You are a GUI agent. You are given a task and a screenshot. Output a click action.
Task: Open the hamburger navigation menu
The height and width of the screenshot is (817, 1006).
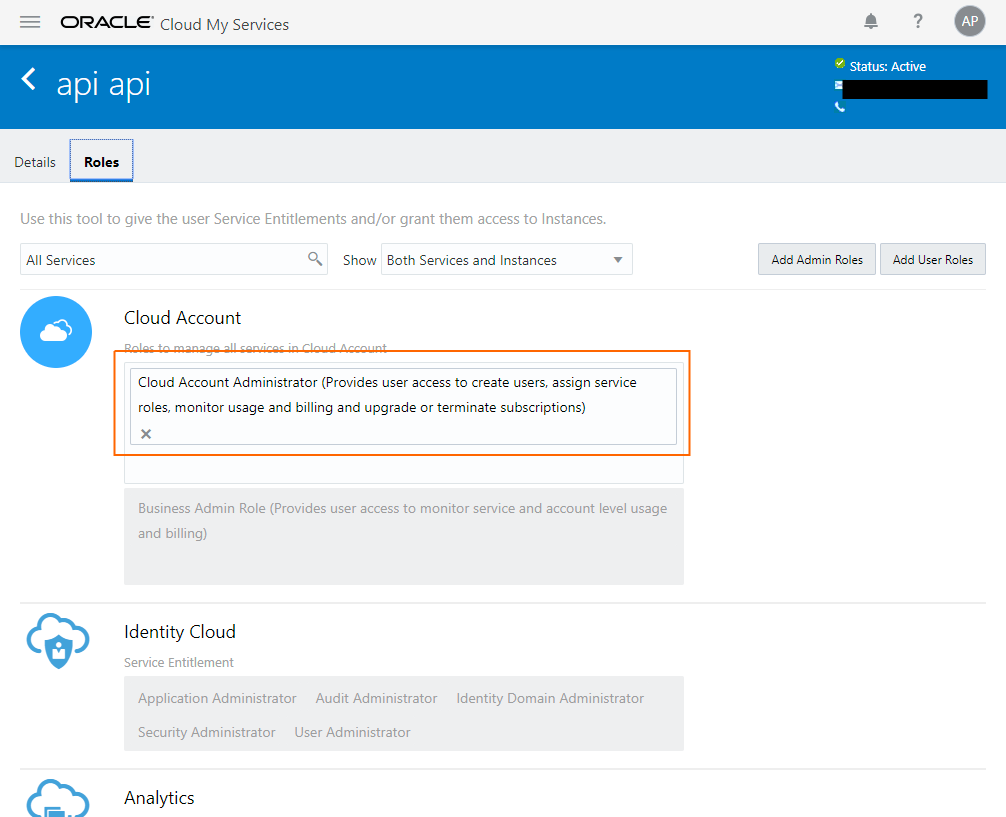[30, 22]
